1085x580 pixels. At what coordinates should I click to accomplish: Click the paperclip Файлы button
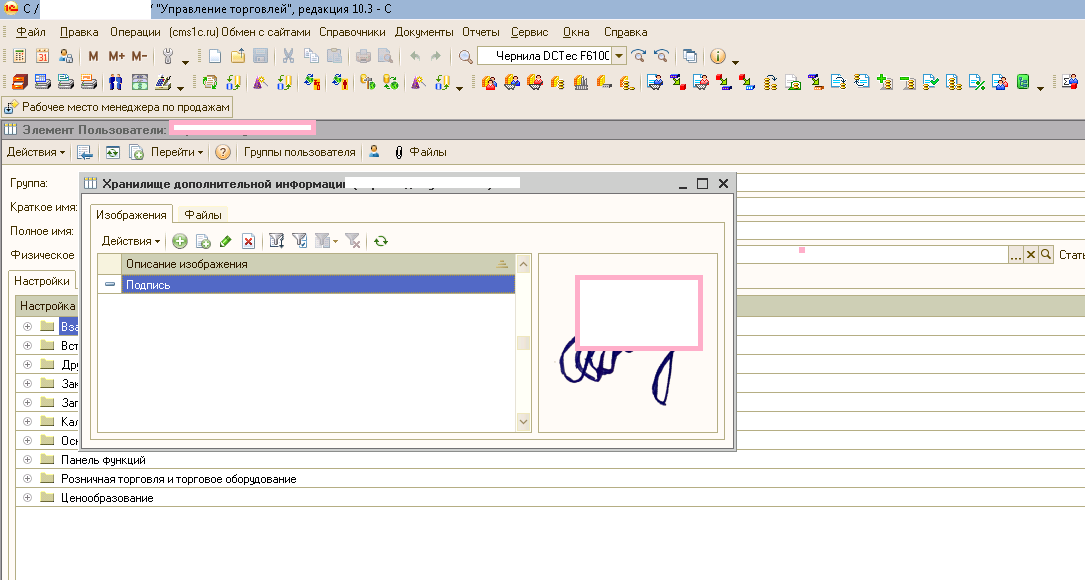click(420, 152)
